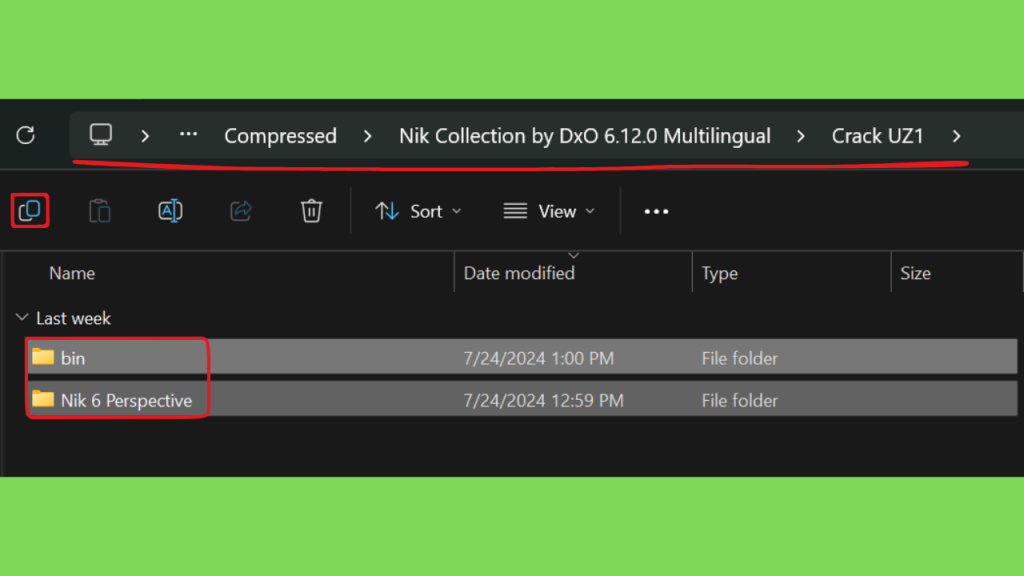Click the Share icon in toolbar
1024x576 pixels.
pos(241,211)
